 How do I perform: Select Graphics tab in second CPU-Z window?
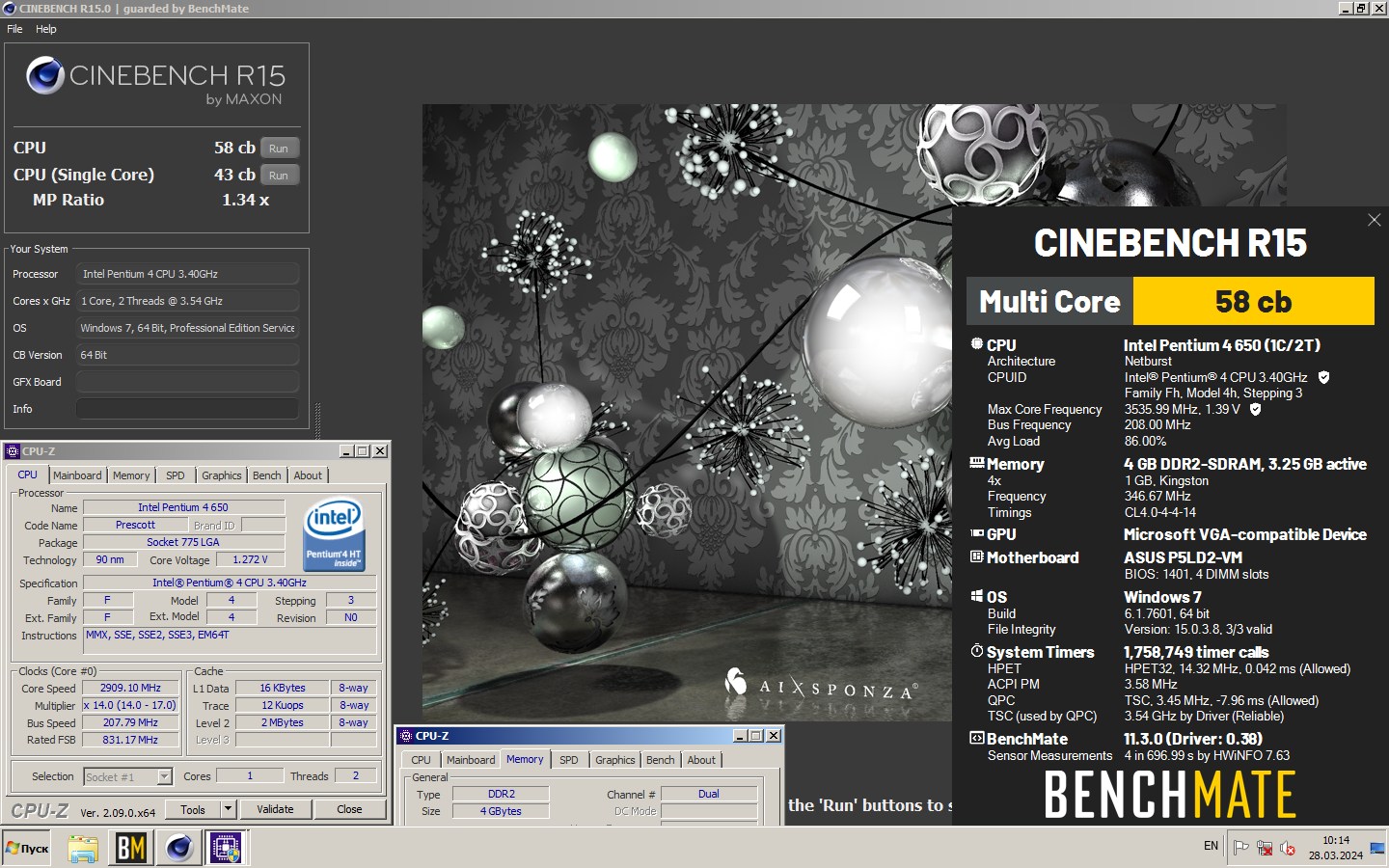(614, 760)
